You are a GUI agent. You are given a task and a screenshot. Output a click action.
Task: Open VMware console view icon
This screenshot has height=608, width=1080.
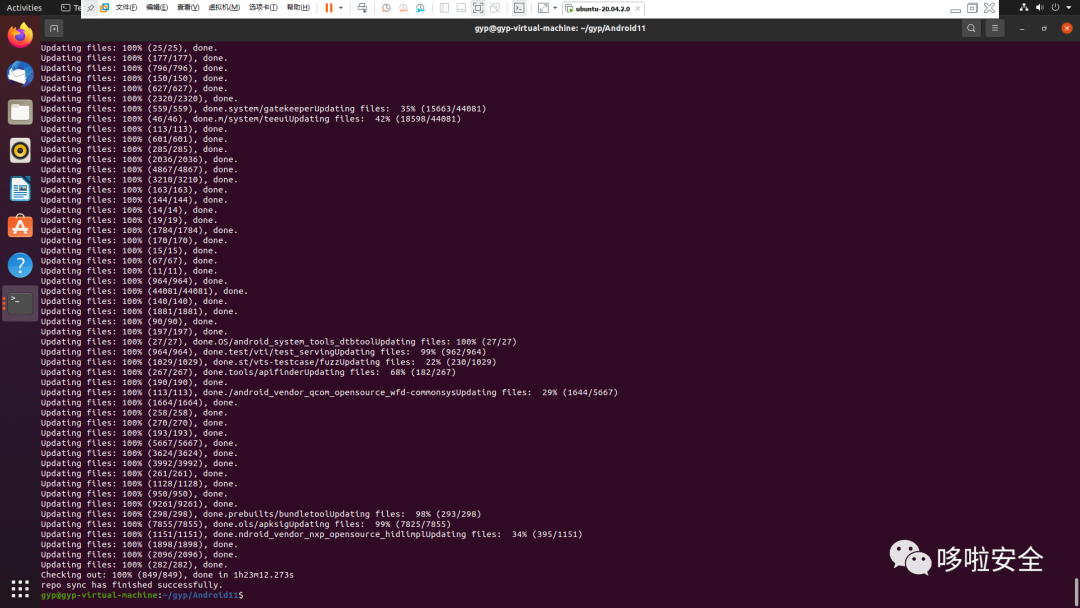[x=519, y=8]
